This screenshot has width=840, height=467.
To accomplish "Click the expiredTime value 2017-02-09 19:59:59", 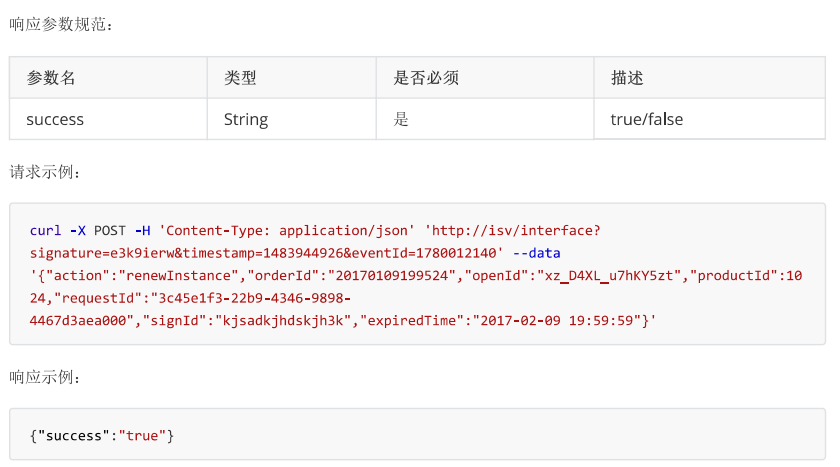I will click(x=557, y=321).
